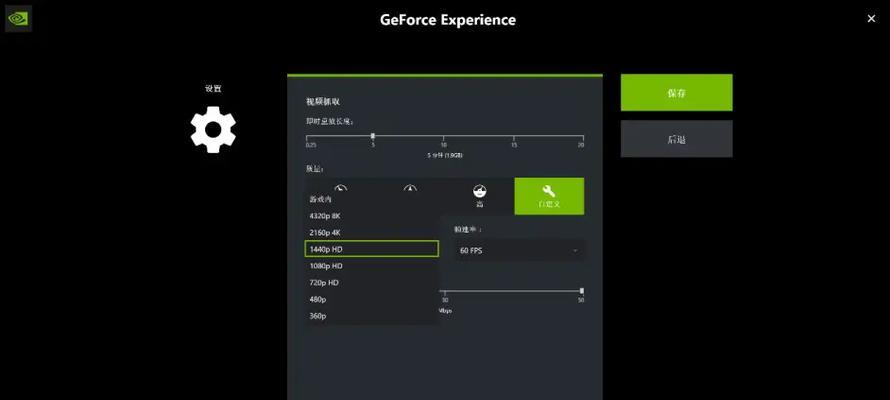Close the GeForce Experience overlay
Viewport: 890px width, 400px height.
coord(871,19)
